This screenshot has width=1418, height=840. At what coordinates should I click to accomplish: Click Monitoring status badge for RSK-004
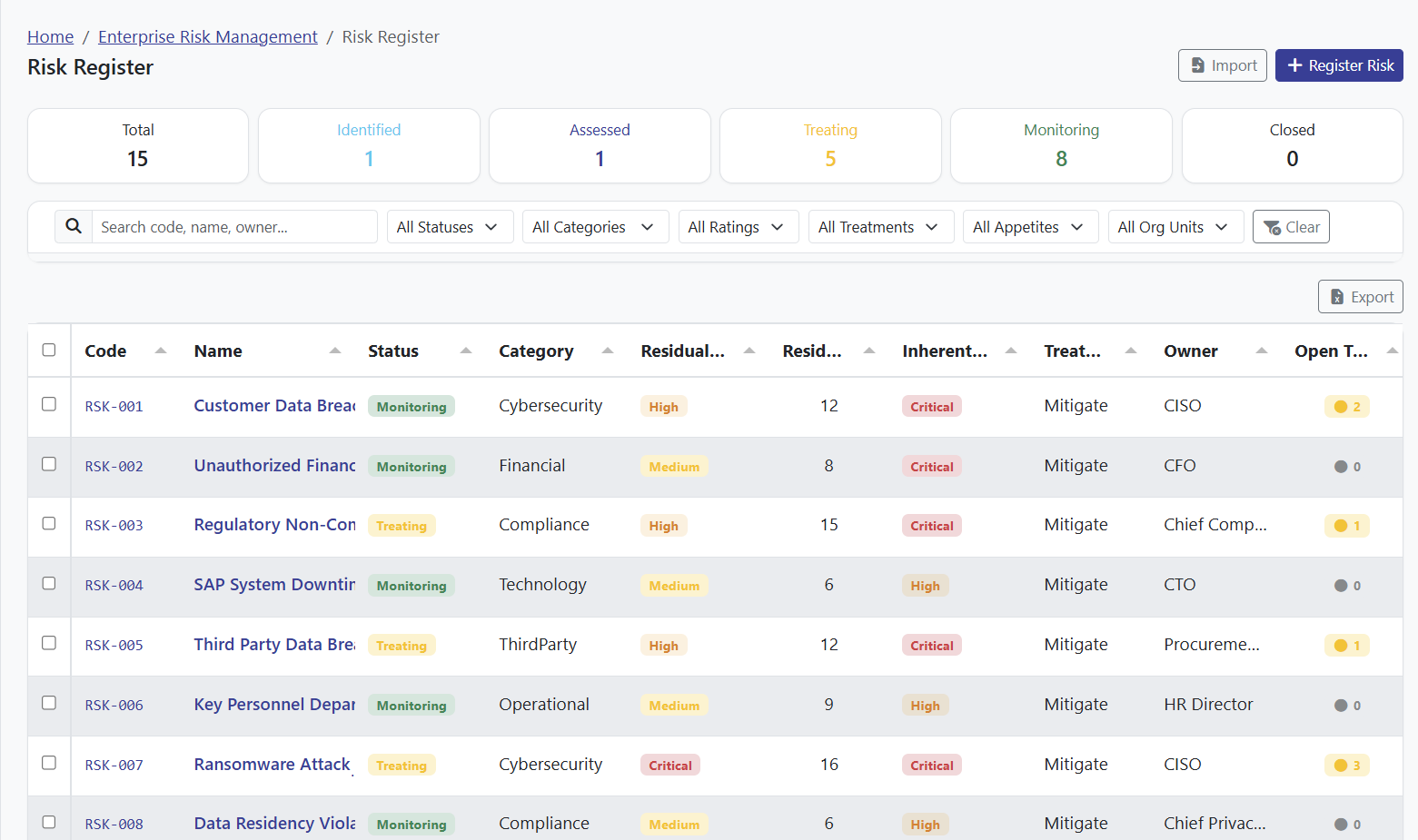pyautogui.click(x=412, y=586)
